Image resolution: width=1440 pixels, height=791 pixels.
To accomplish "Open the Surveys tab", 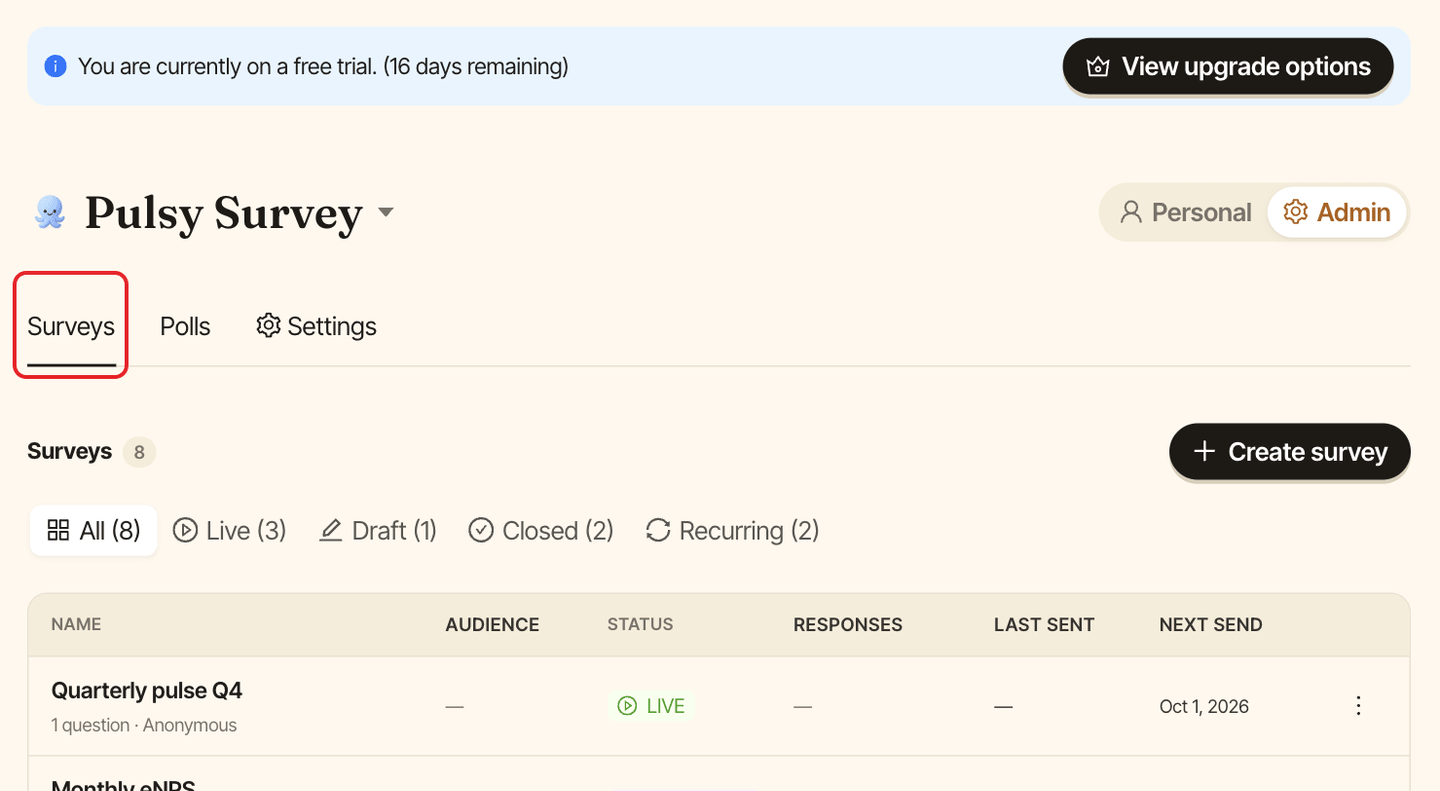I will [x=71, y=326].
